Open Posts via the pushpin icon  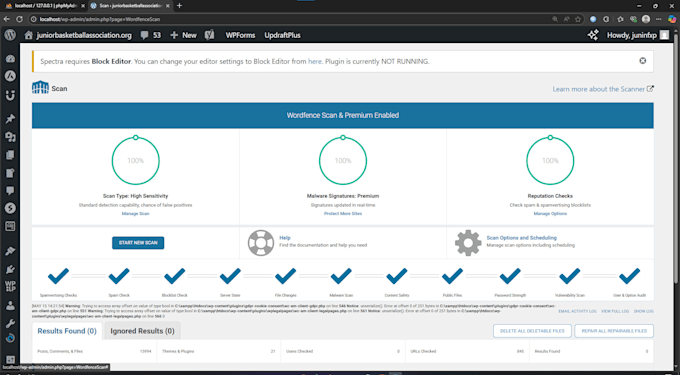pyautogui.click(x=10, y=119)
